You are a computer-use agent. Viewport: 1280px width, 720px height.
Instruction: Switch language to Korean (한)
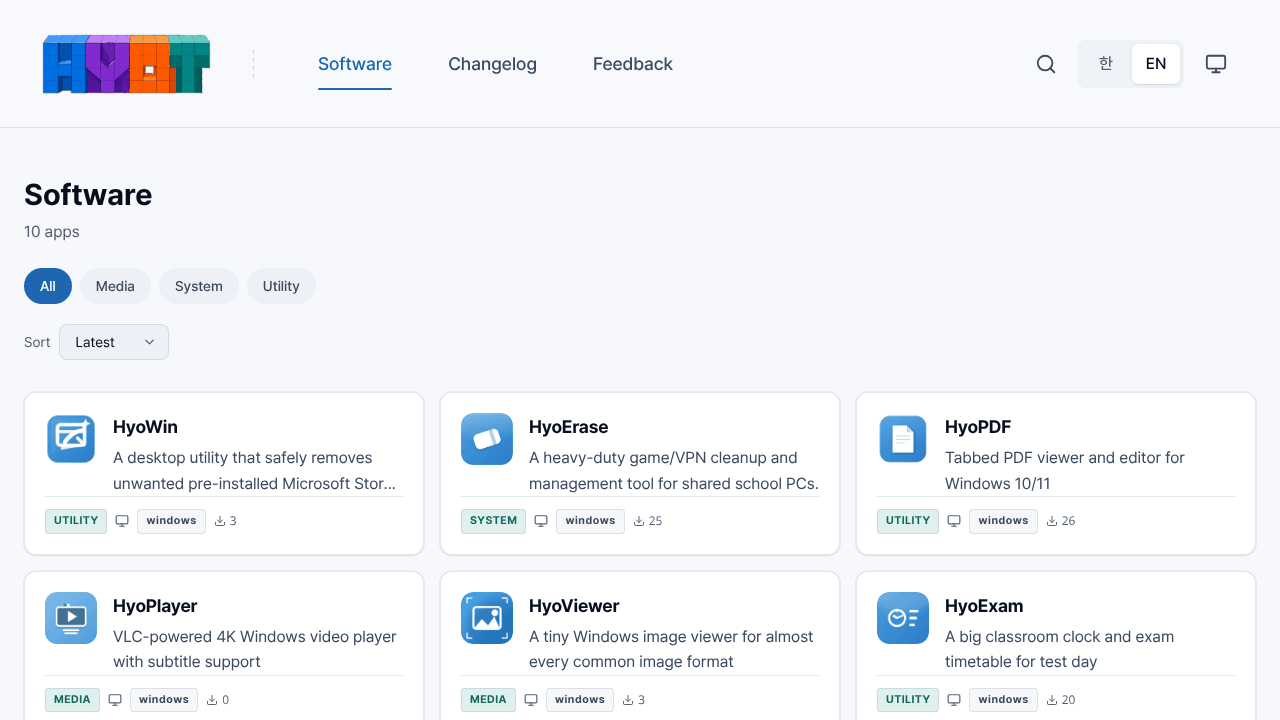1106,64
